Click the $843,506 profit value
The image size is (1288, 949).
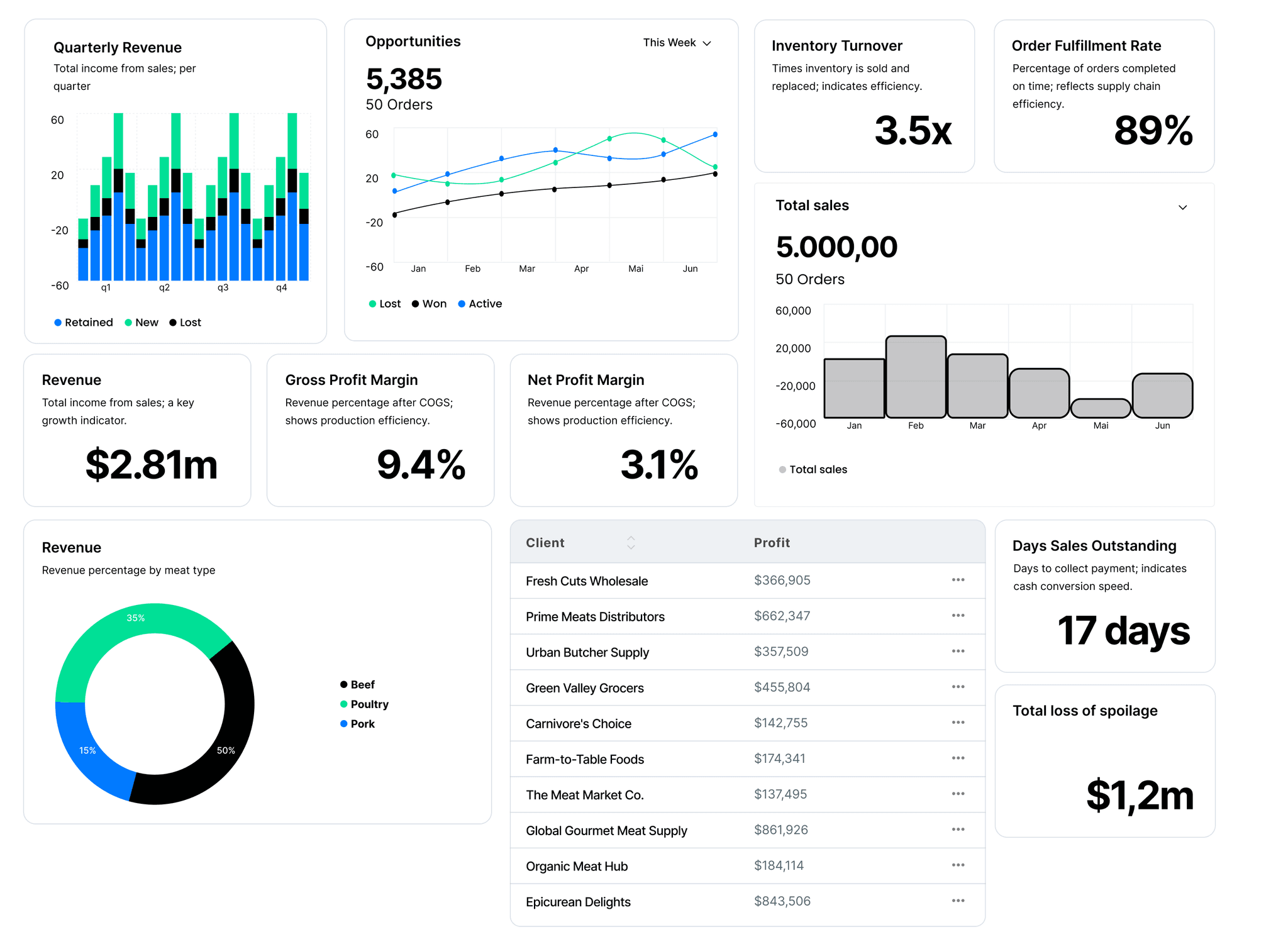[782, 901]
